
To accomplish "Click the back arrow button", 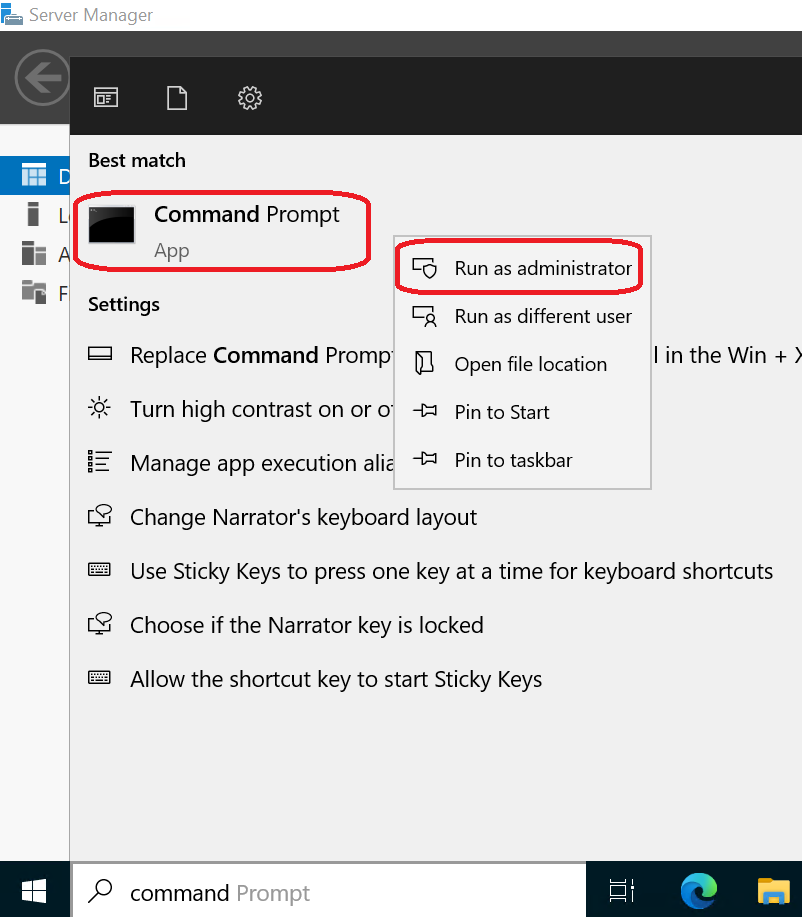I will 41,77.
